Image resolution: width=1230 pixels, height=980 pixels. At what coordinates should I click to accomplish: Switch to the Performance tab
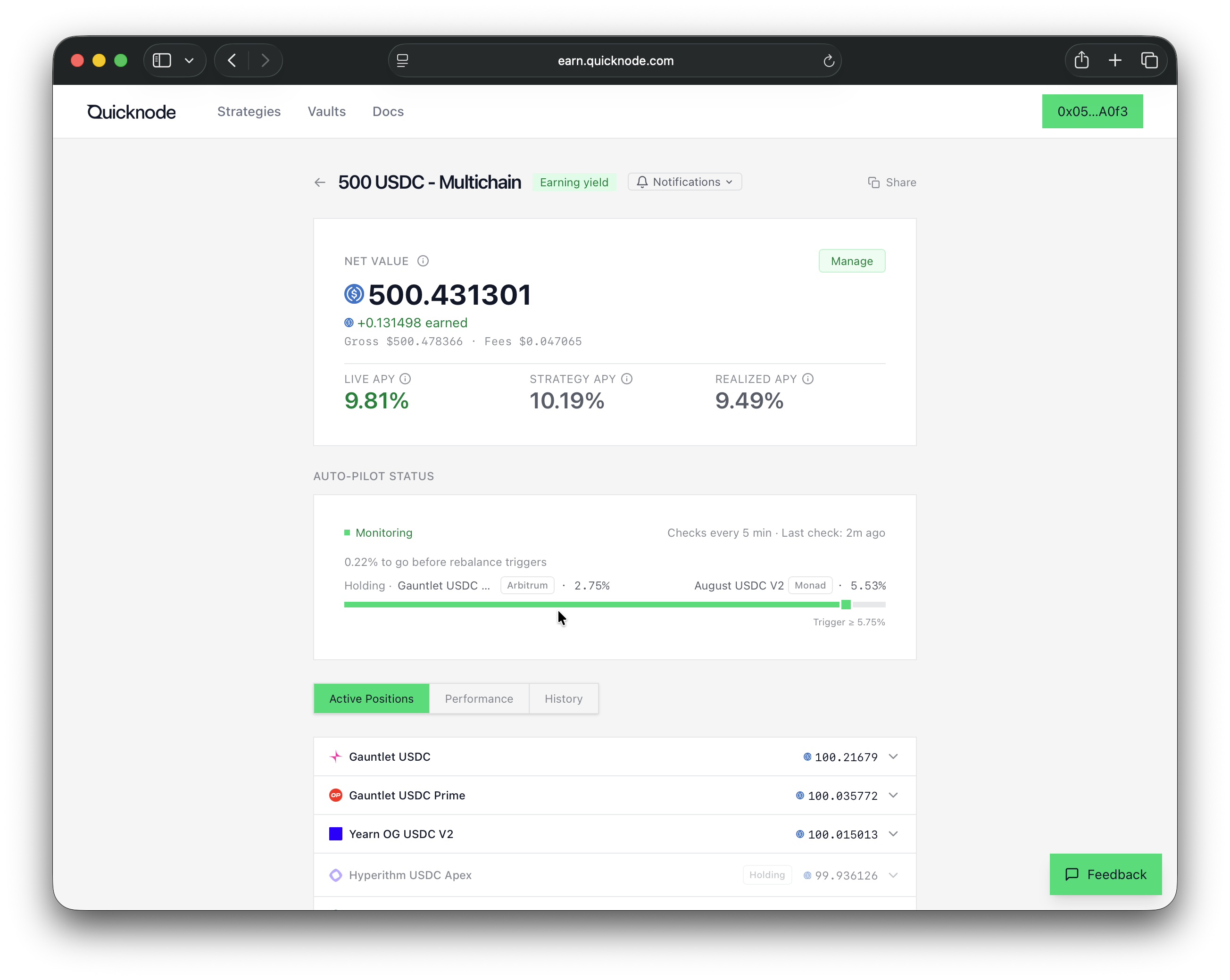[479, 699]
